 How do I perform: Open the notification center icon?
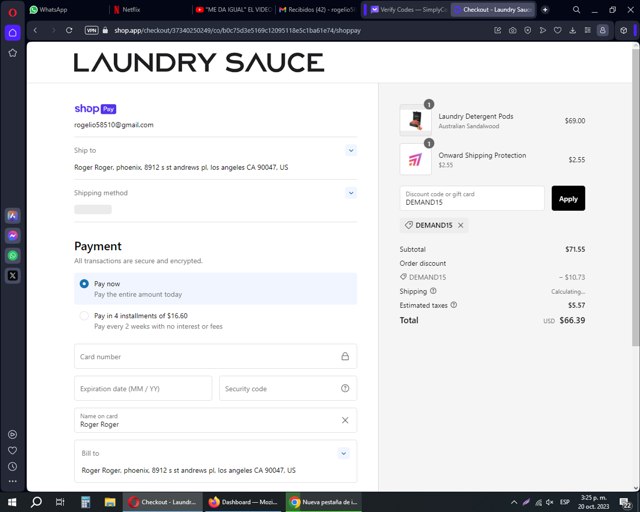tap(625, 503)
